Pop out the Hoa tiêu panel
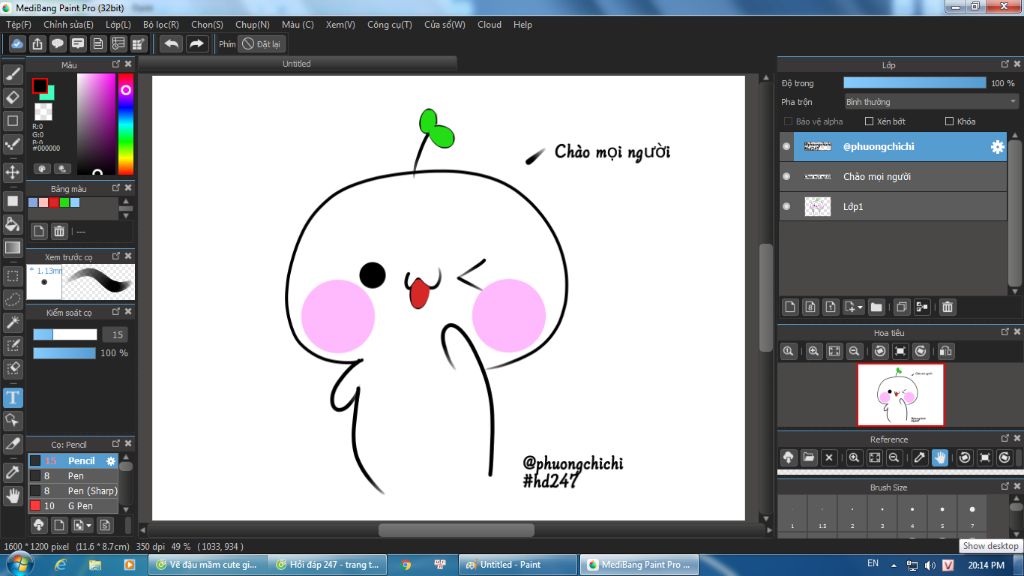Screen dimensions: 1024x576 (1004, 332)
